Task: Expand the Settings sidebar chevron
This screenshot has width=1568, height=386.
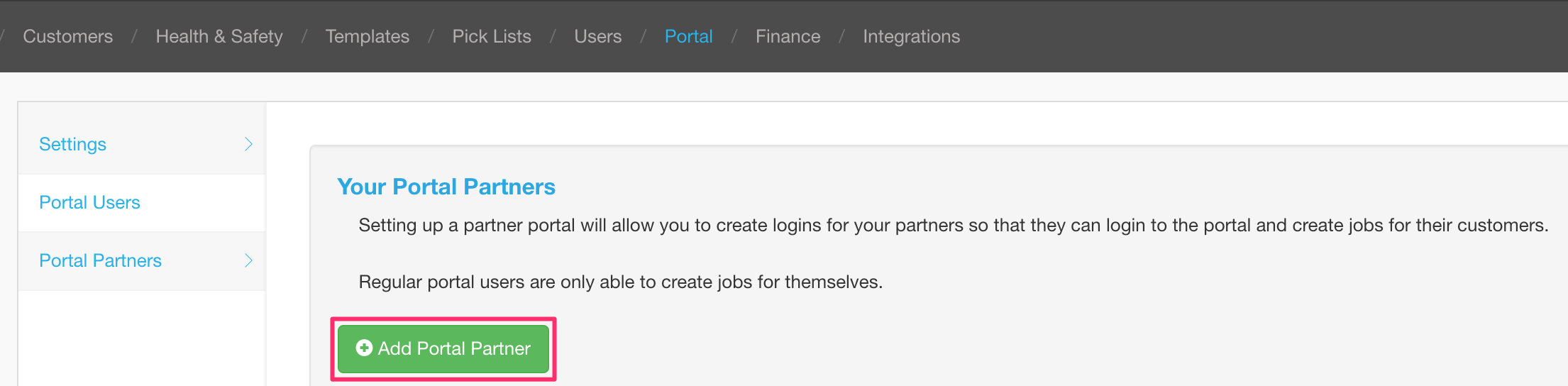Action: pyautogui.click(x=248, y=144)
